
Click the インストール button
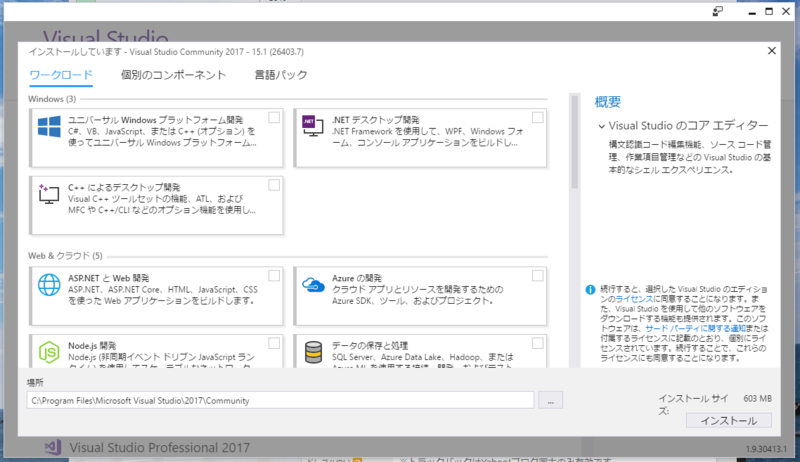(x=729, y=421)
